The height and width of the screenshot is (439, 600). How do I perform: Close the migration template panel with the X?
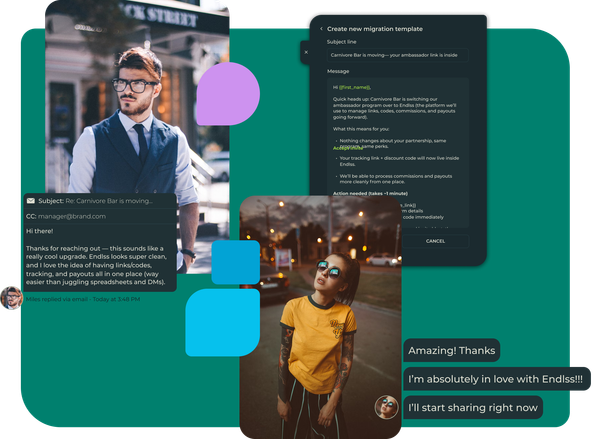click(306, 52)
